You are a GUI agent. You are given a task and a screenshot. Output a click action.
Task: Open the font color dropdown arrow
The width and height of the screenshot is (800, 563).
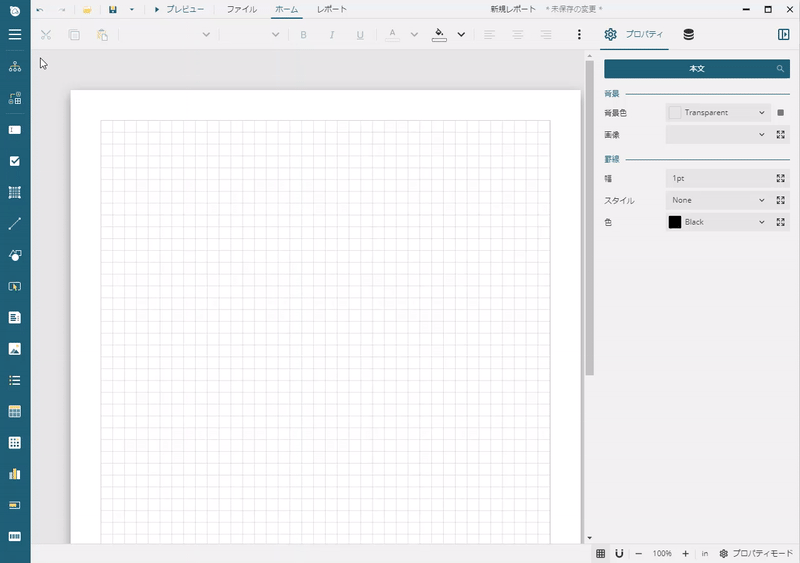[414, 35]
